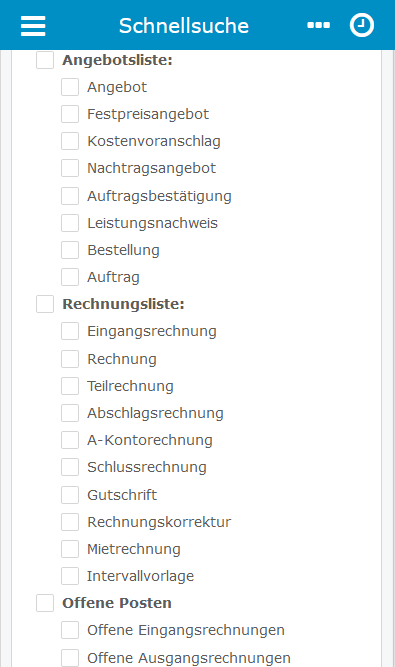
Task: Tick the Leistungsnachweis checkbox
Action: click(x=70, y=223)
